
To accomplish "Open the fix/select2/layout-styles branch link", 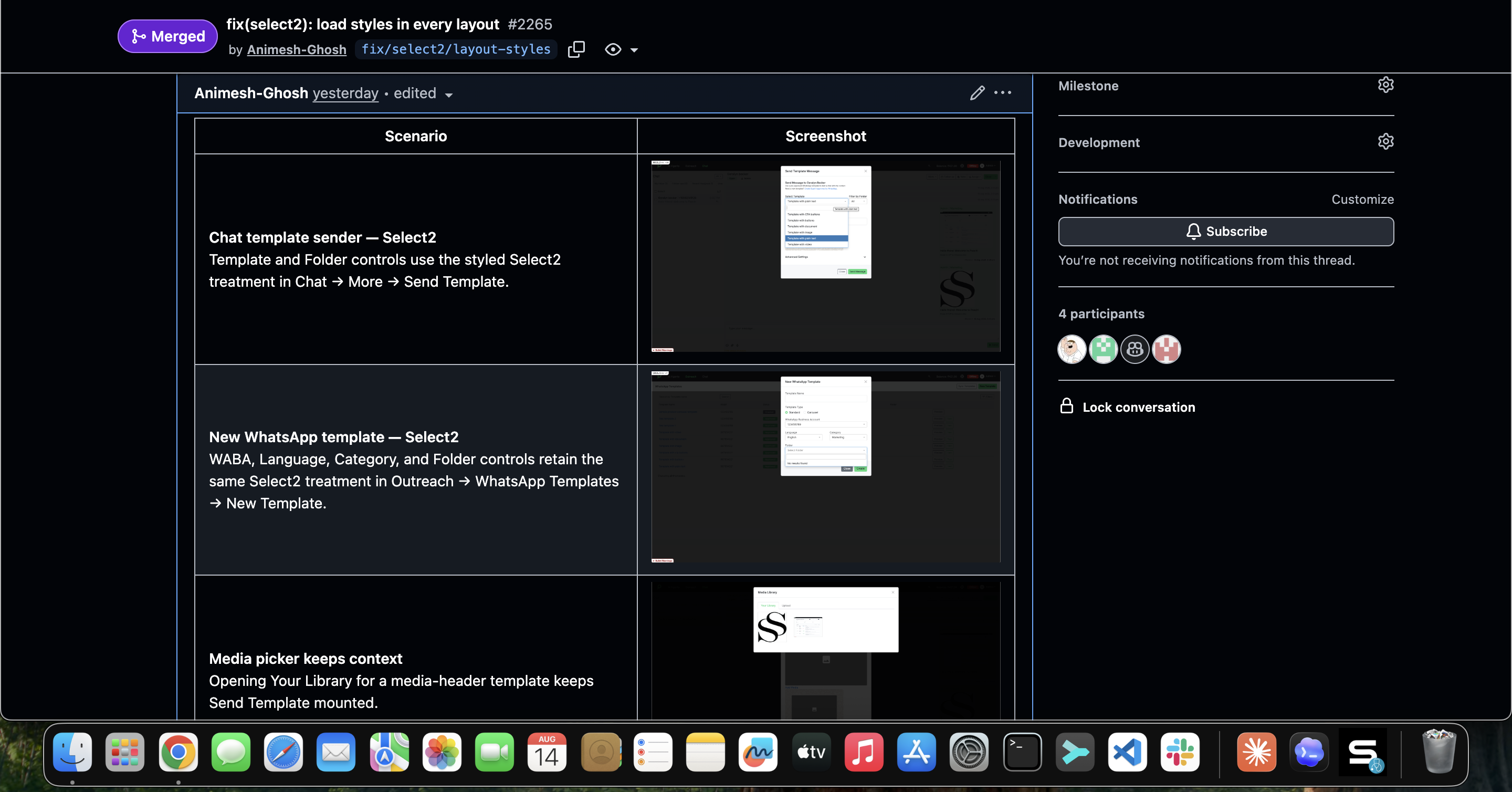I will pyautogui.click(x=456, y=49).
